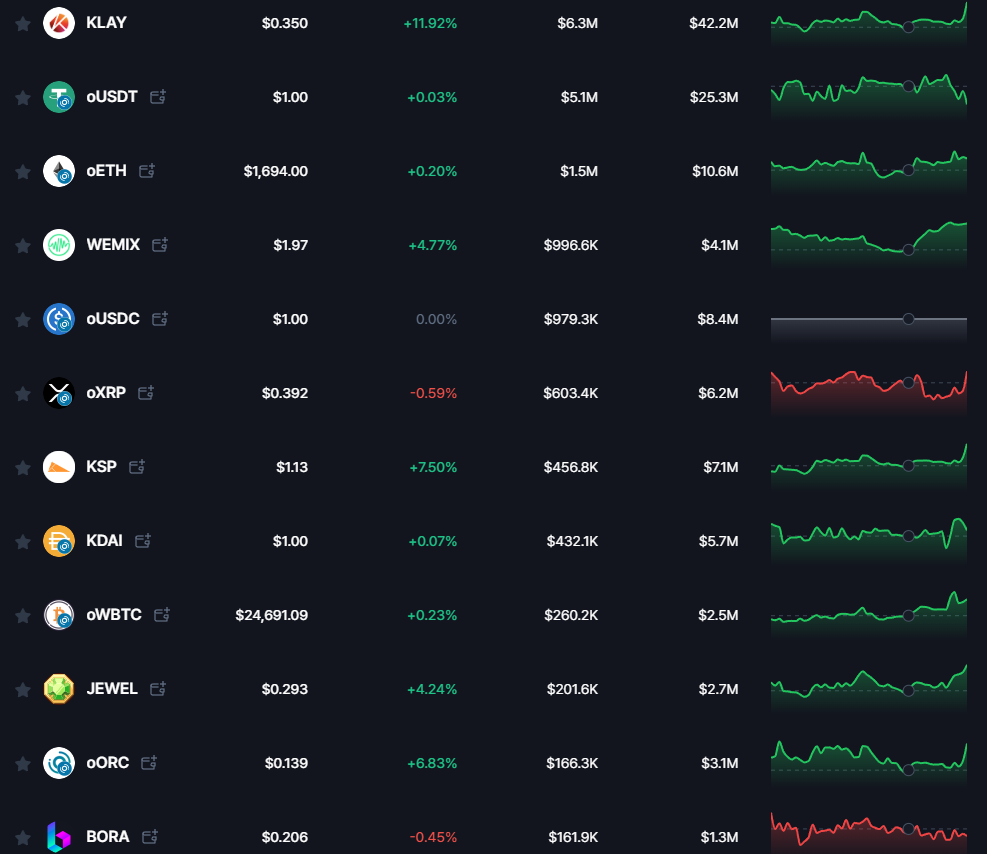Click oWBTC price $24,691.09
The height and width of the screenshot is (854, 987).
point(271,615)
